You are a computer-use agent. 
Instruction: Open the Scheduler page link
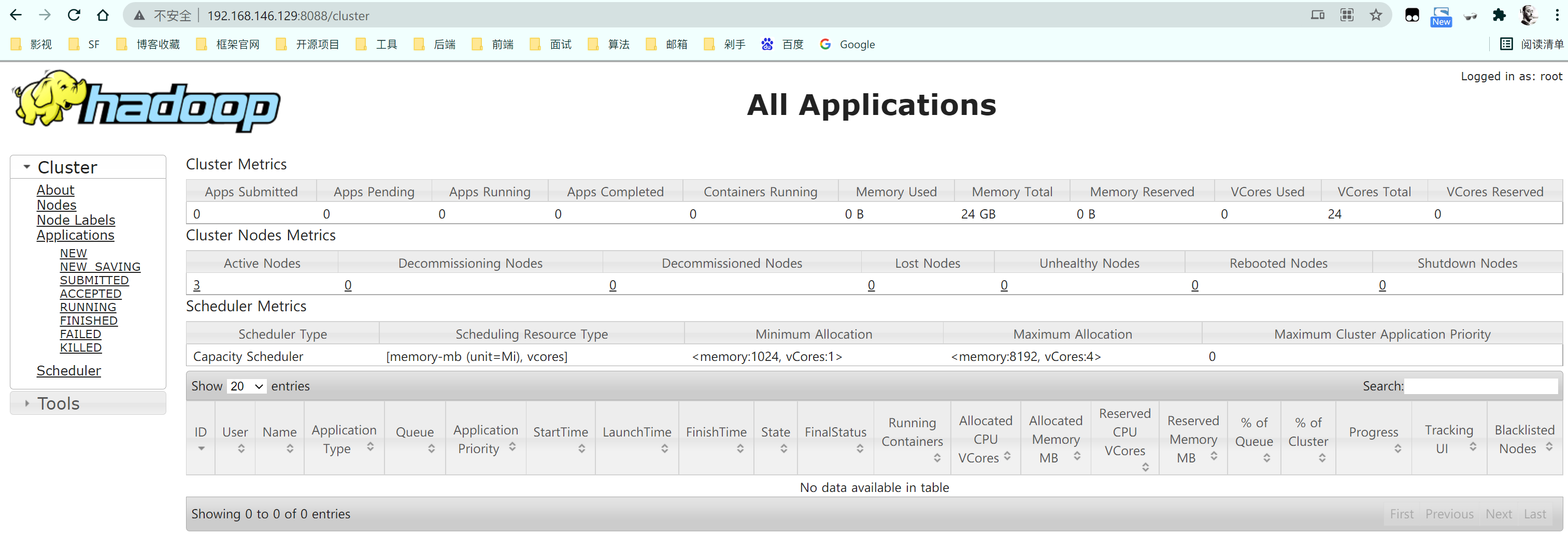click(x=69, y=370)
